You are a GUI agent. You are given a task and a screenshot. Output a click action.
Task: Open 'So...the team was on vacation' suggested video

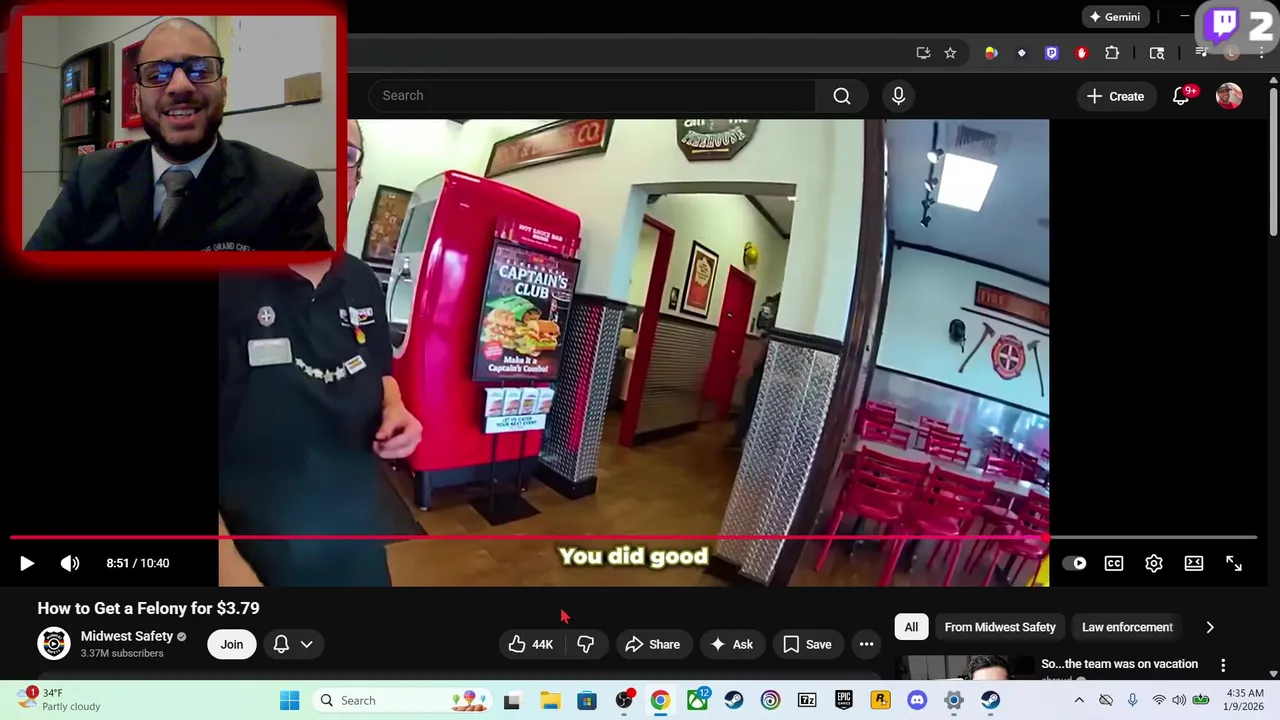1119,664
